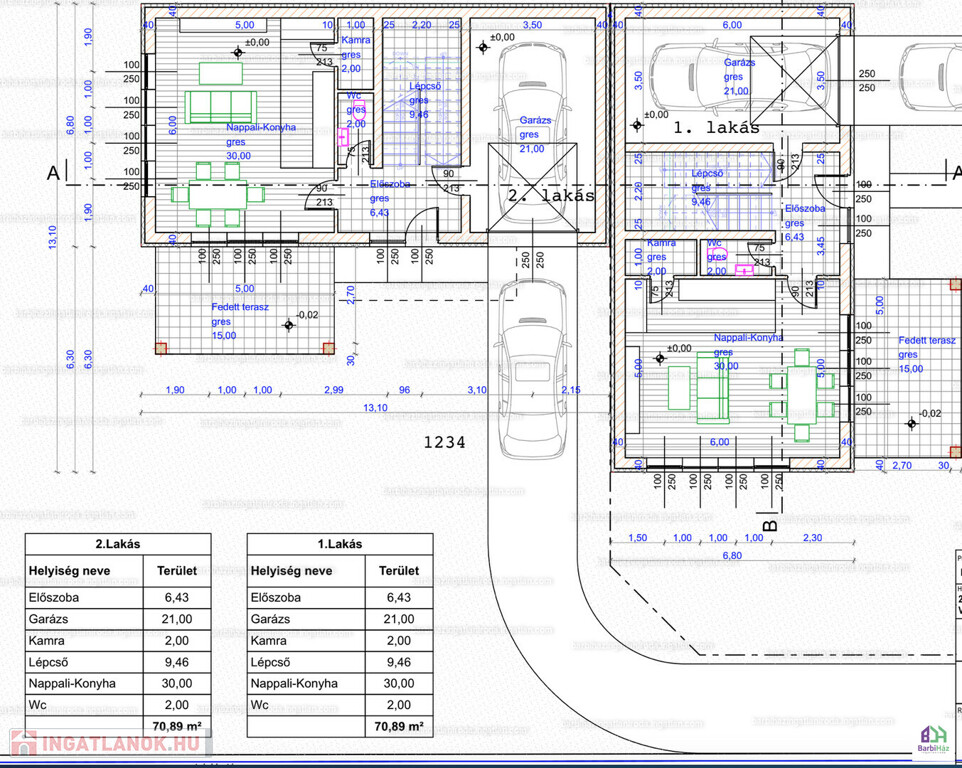962x768 pixels.
Task: Select the pink toilet symbol in 1. lakás Wc
Action: click(744, 268)
